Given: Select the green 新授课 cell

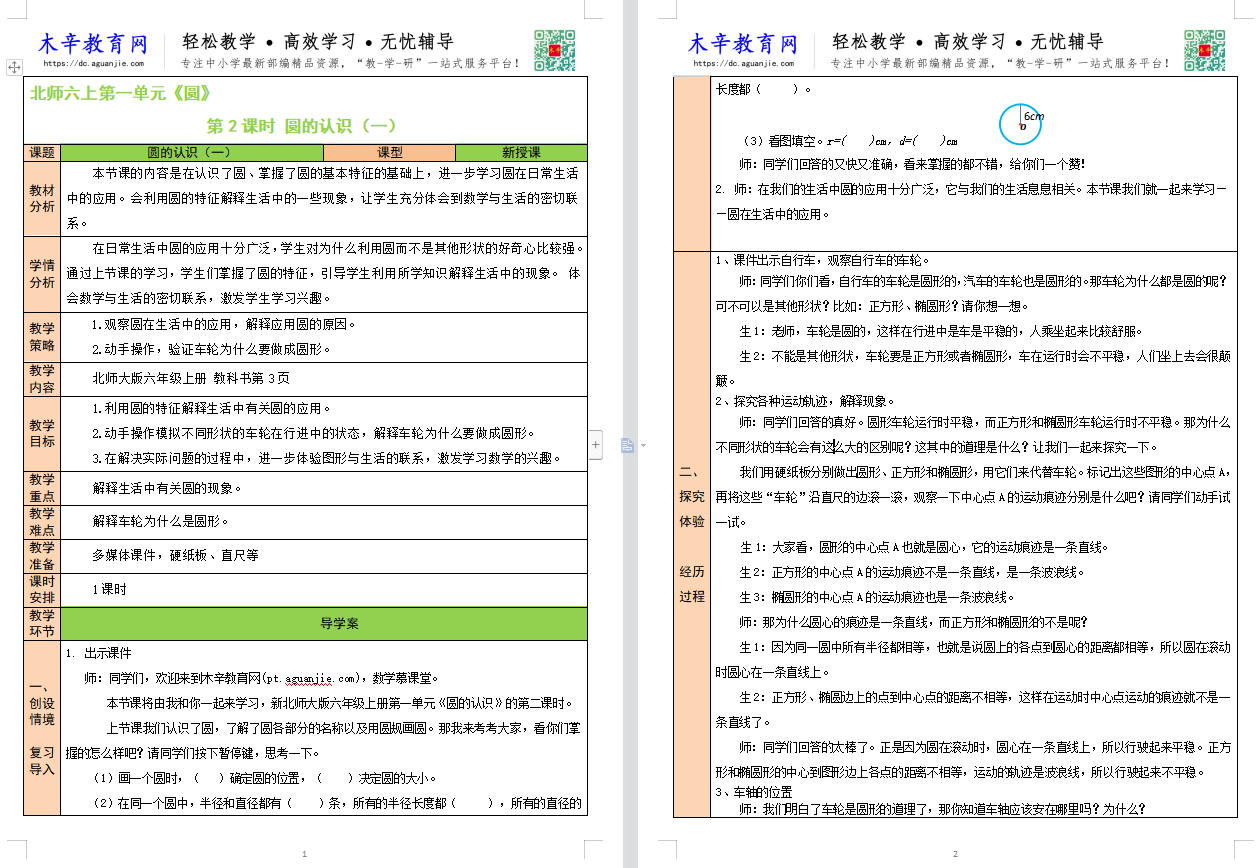Looking at the screenshot, I should click(521, 153).
